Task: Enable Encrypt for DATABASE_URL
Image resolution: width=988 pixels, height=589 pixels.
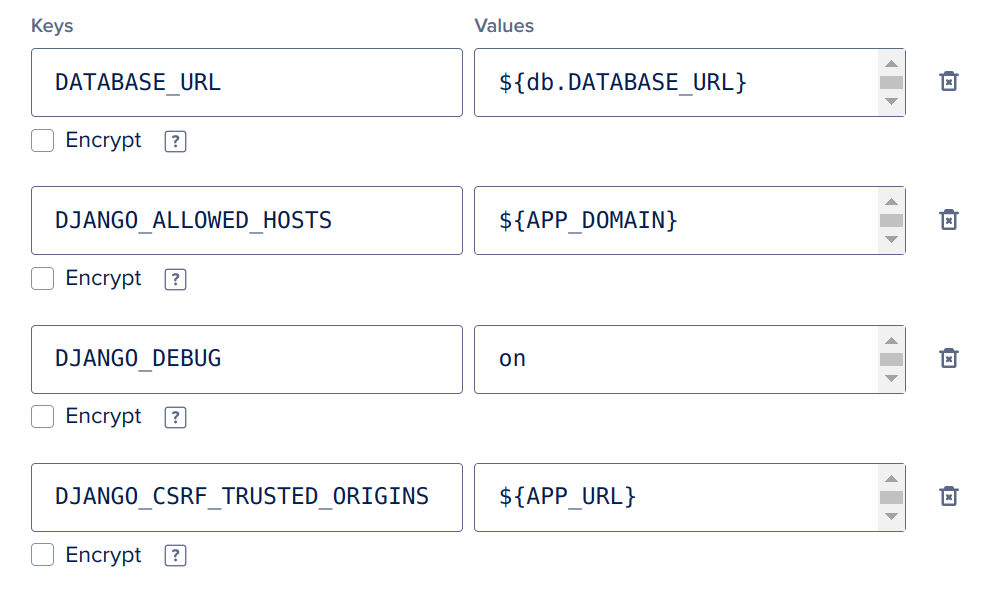Action: [x=43, y=141]
